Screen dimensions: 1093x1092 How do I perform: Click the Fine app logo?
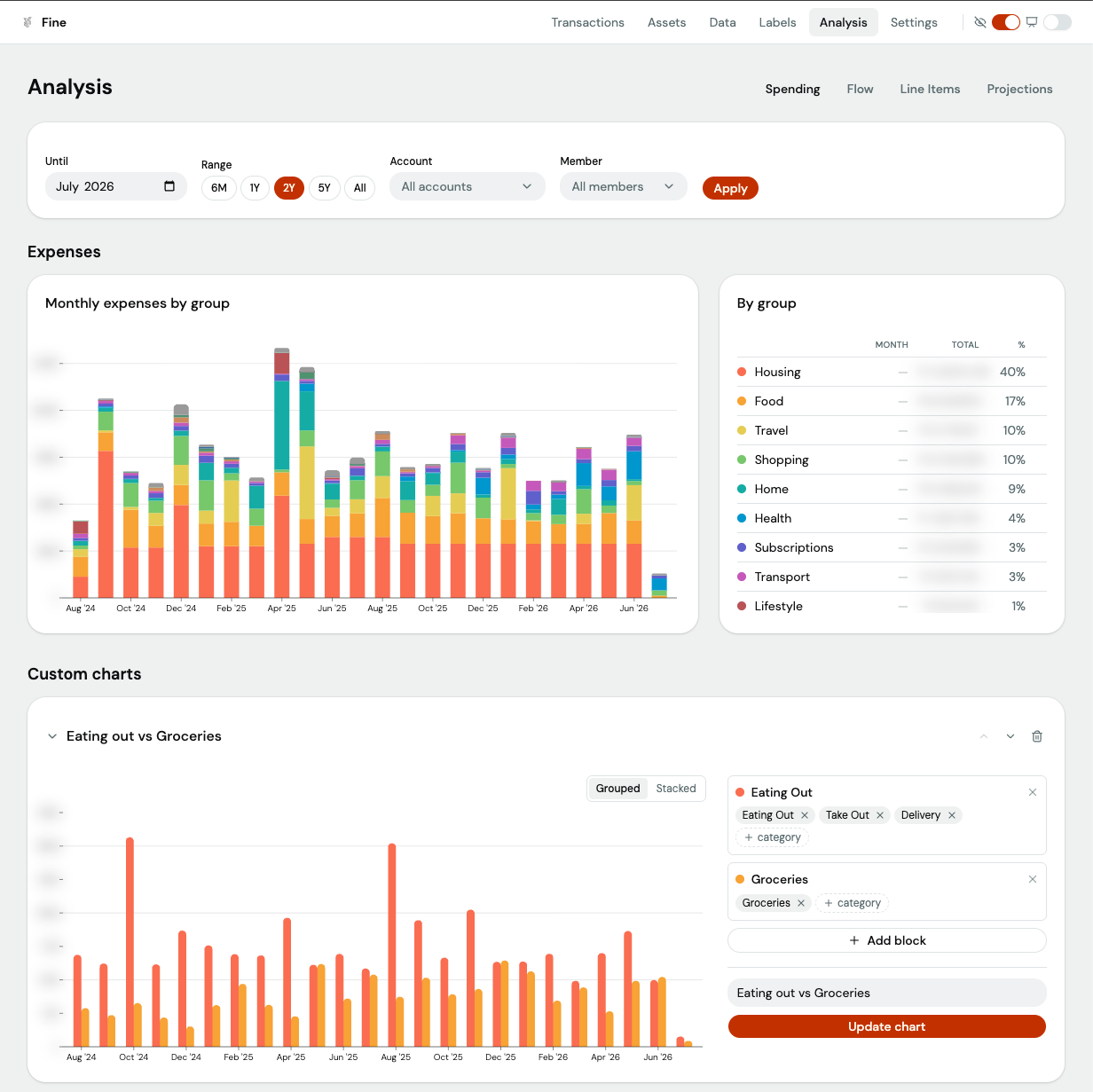coord(28,22)
